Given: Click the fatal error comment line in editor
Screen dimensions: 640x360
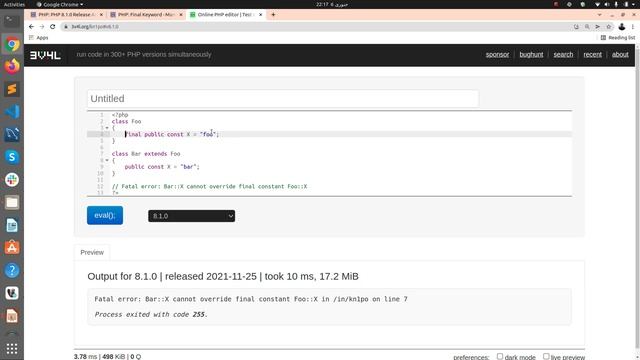Looking at the screenshot, I should 209,186.
